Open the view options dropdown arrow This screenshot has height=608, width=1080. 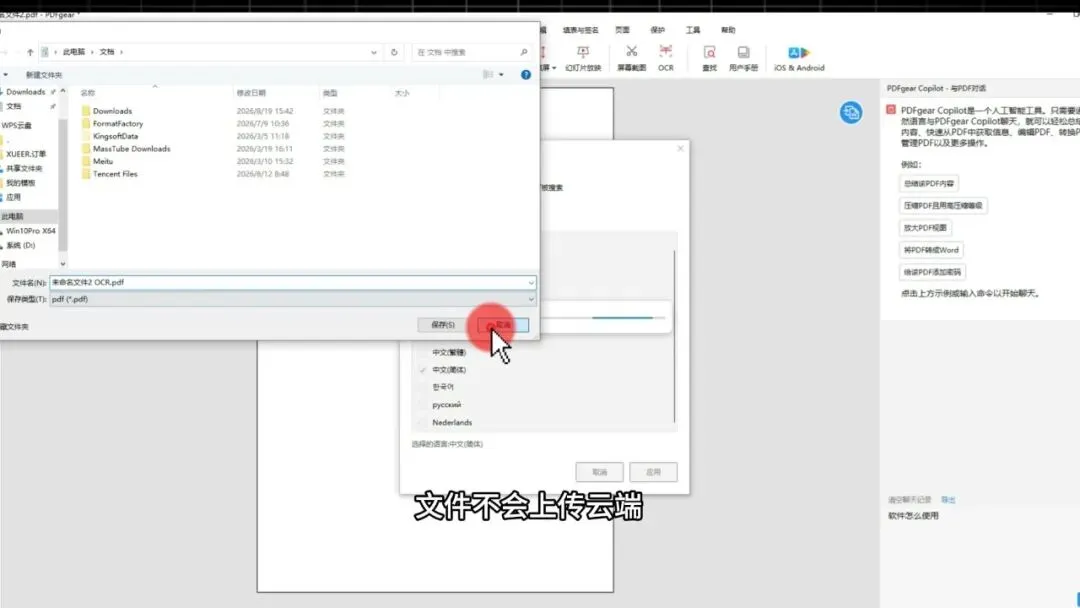(501, 74)
